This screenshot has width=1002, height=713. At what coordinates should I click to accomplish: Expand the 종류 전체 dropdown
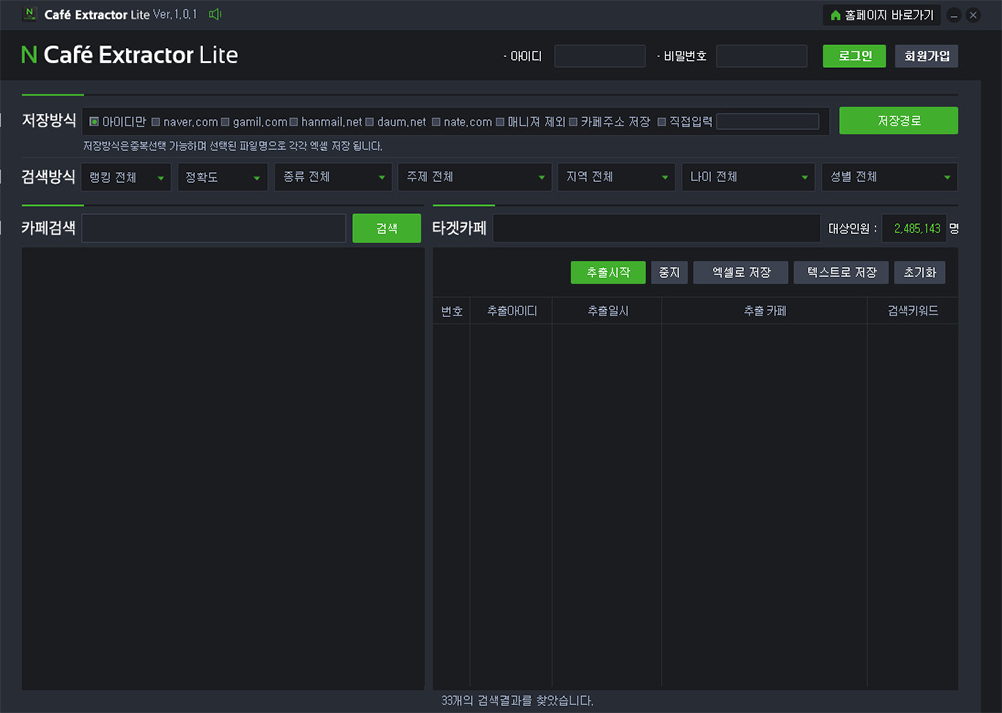(333, 177)
